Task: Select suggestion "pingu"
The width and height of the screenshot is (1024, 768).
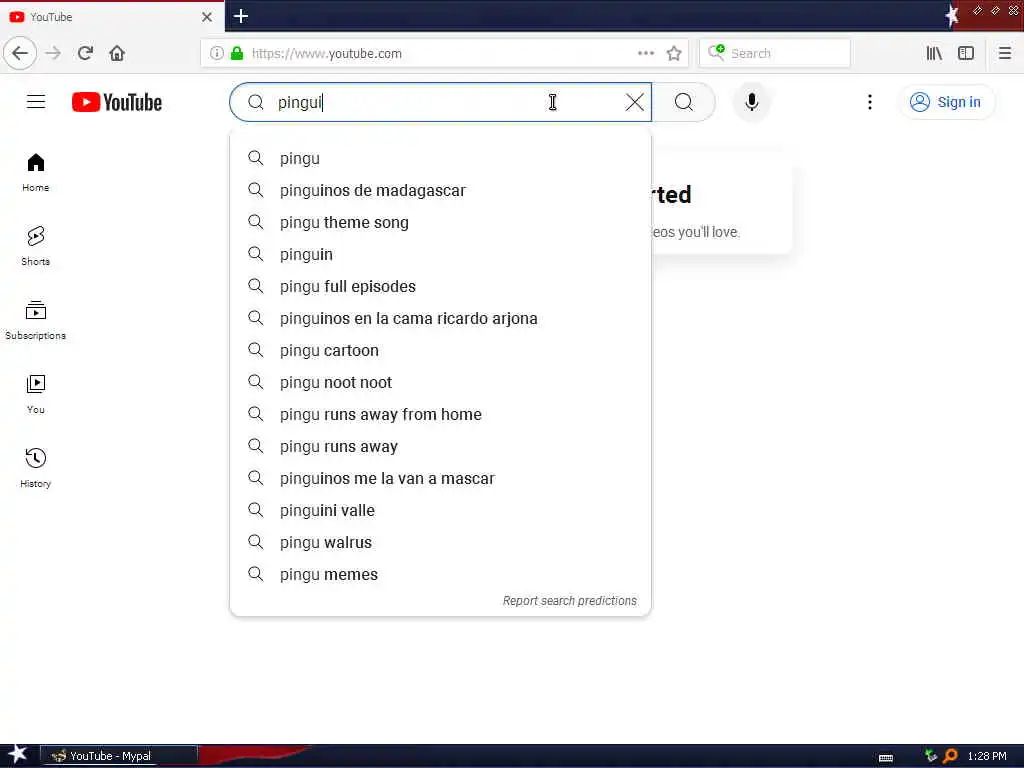Action: (441, 158)
